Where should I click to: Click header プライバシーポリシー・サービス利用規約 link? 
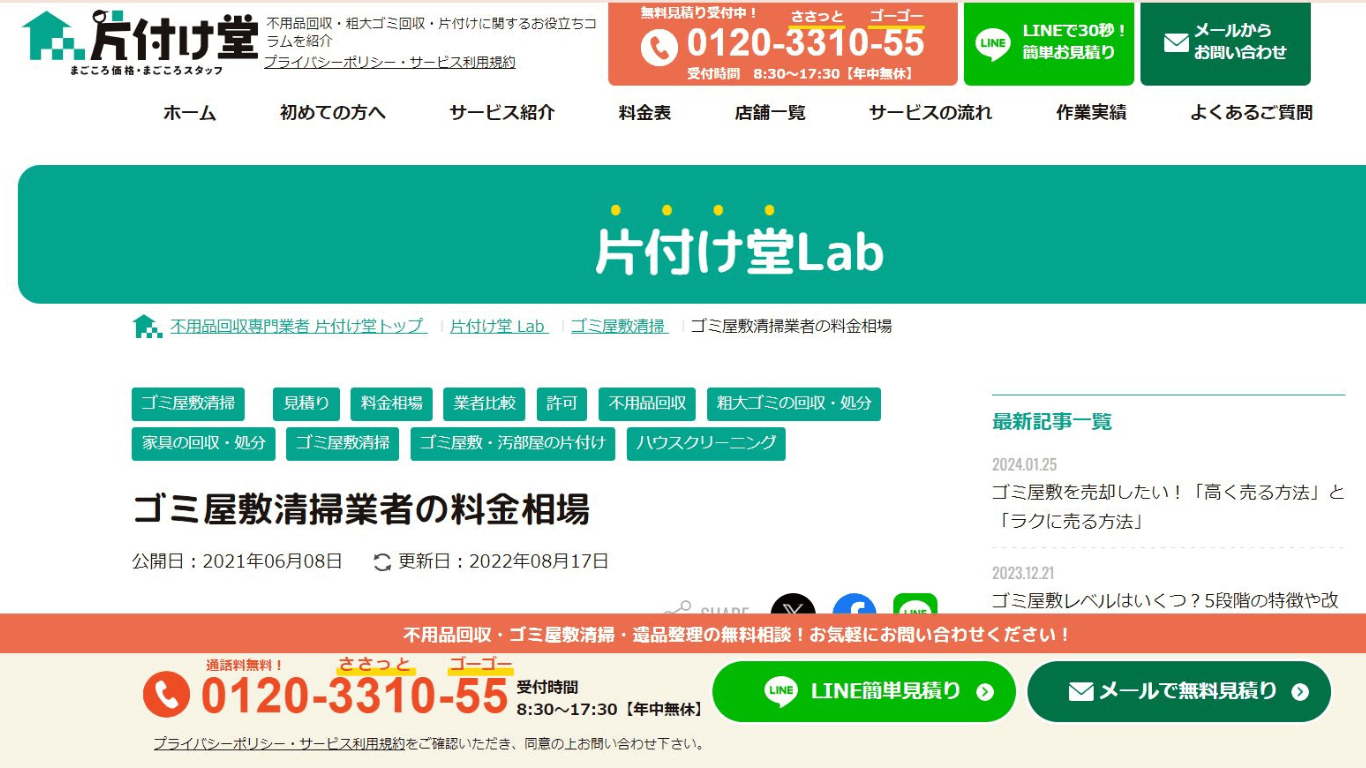pyautogui.click(x=390, y=62)
